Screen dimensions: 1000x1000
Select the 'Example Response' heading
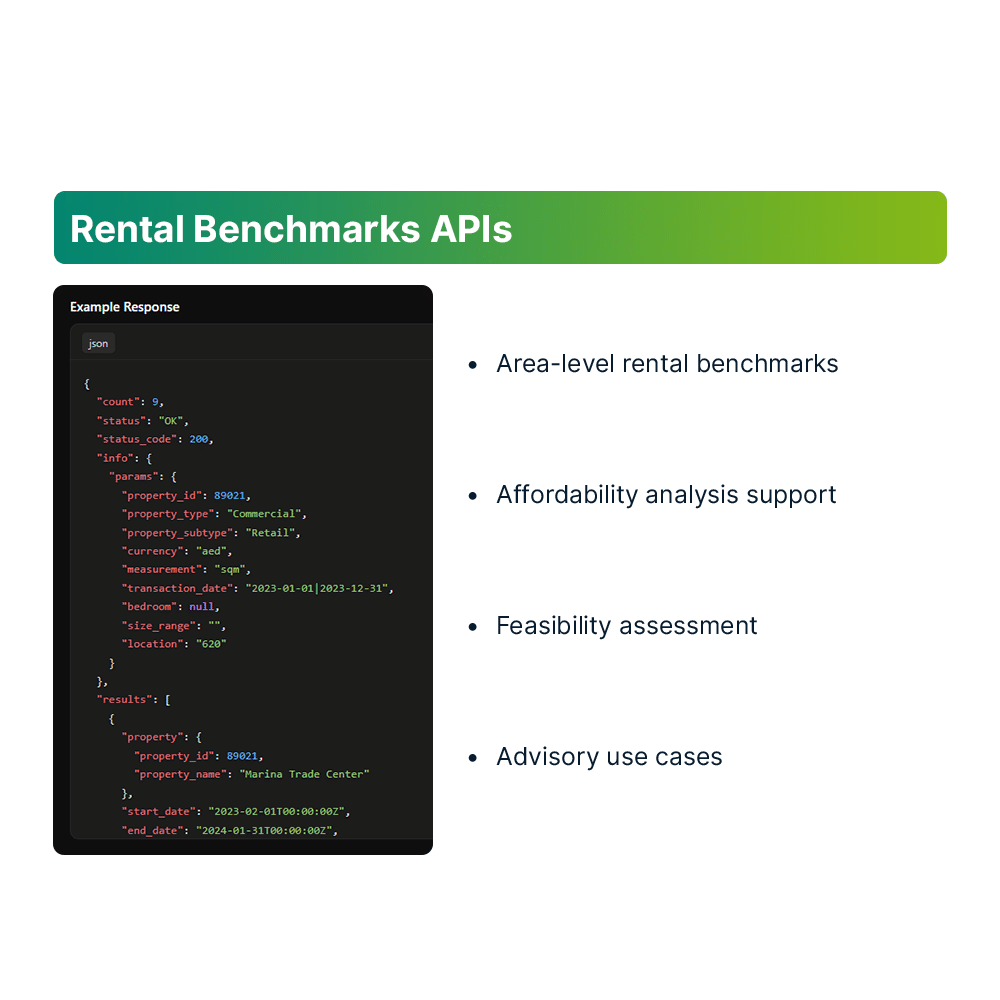pos(124,307)
